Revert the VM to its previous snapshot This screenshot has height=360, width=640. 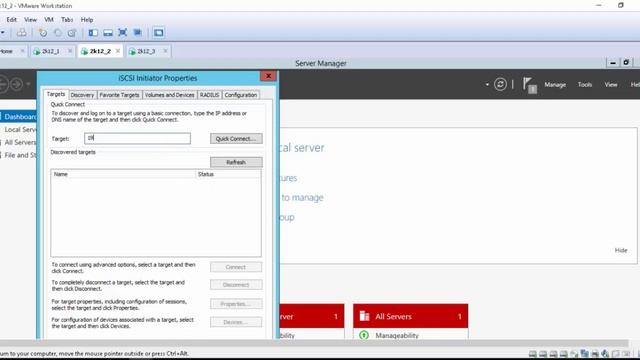click(x=58, y=33)
